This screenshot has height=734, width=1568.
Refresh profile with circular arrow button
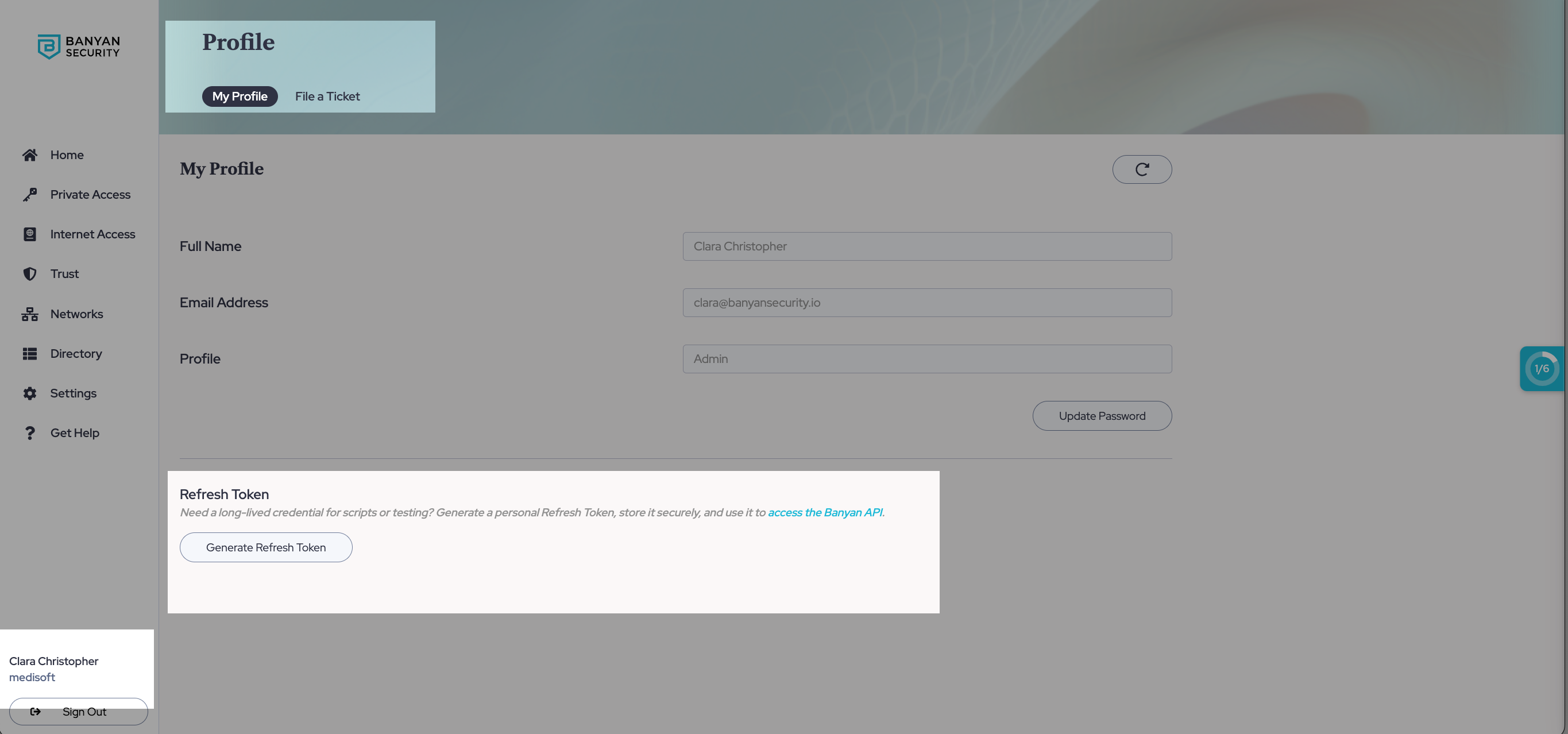pyautogui.click(x=1141, y=169)
